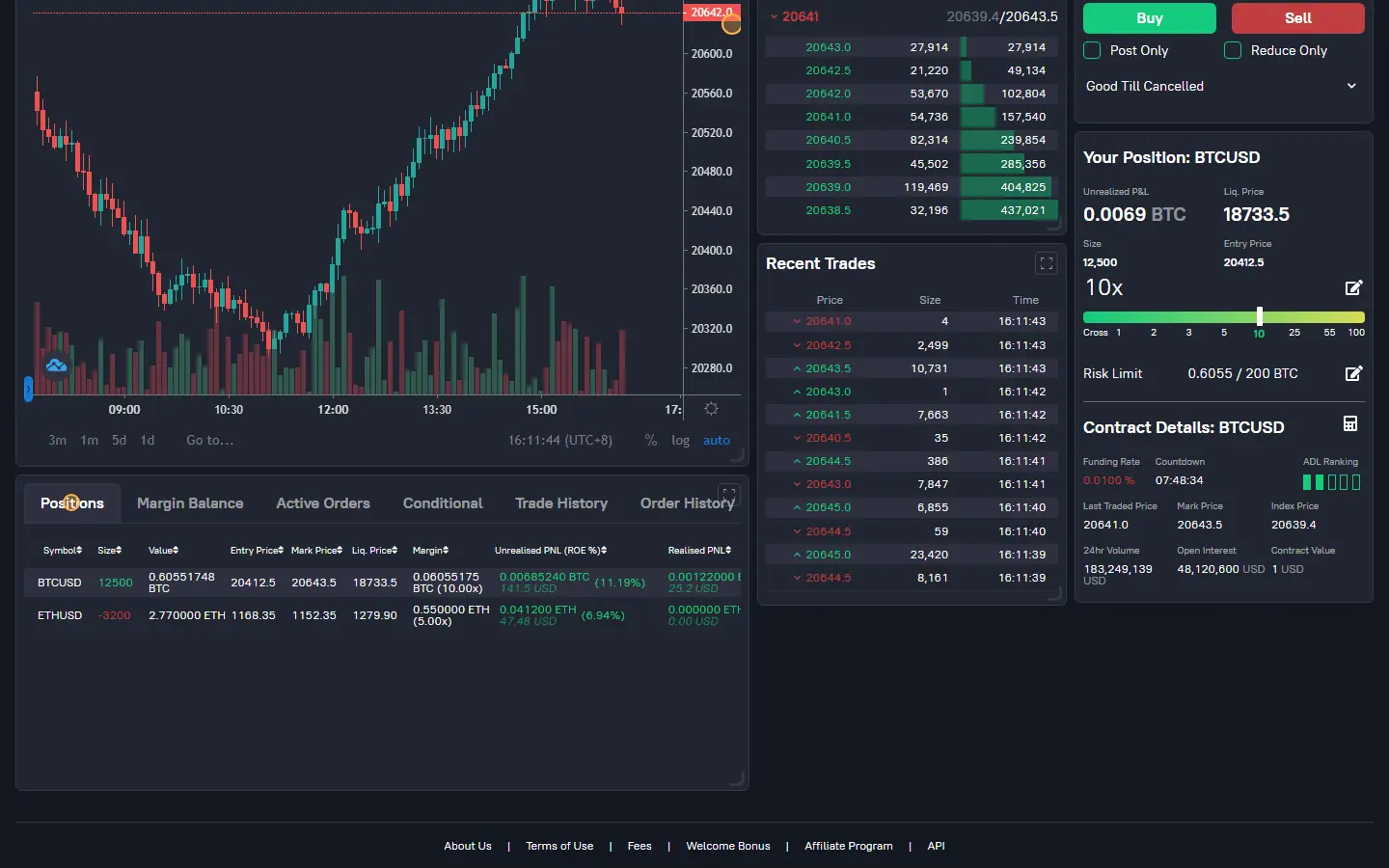Click the Funding Rate value 0.0100 %
Viewport: 1389px width, 868px height.
(1108, 480)
